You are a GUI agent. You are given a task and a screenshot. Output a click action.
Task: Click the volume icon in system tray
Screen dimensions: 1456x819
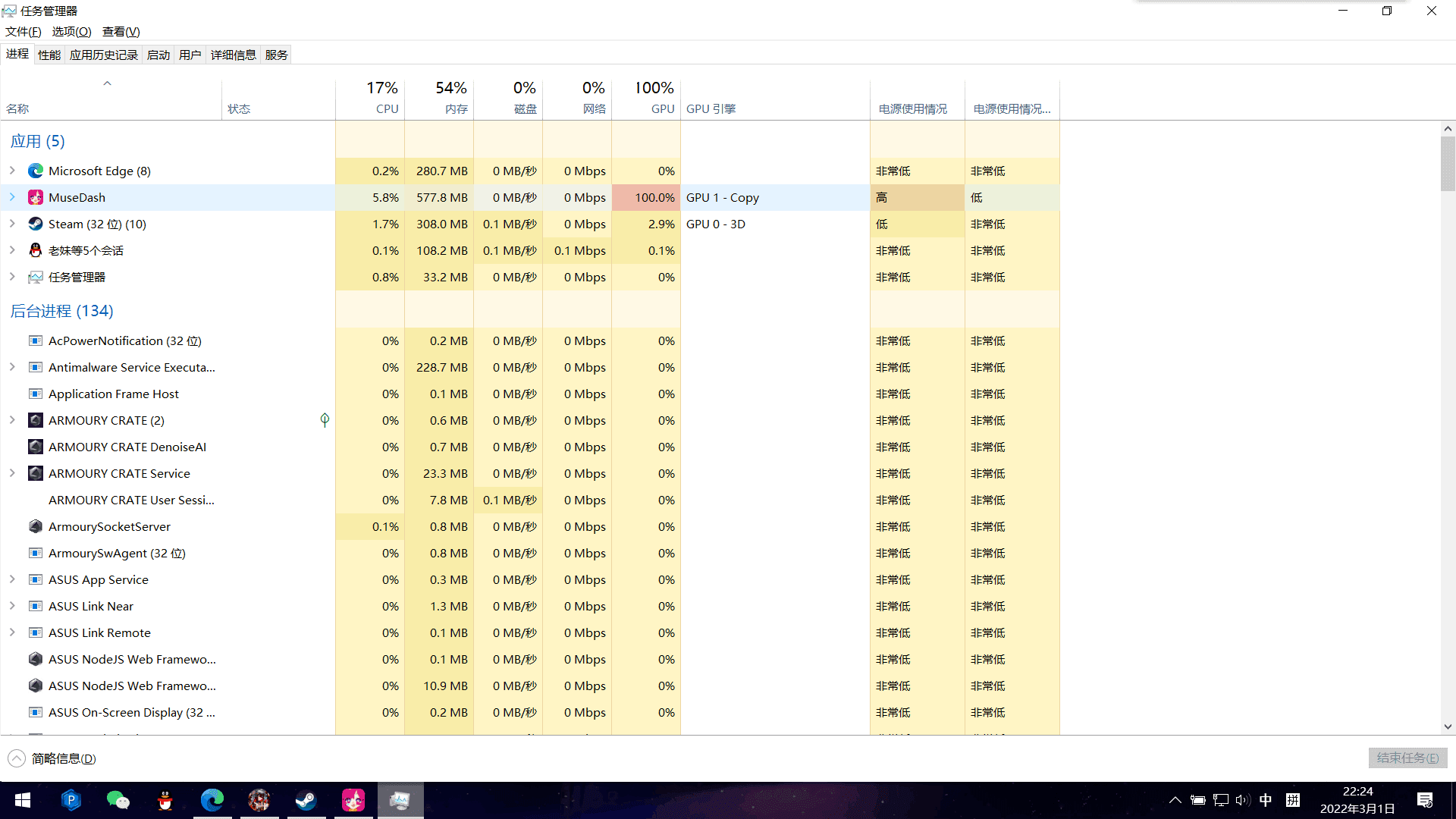click(1242, 800)
